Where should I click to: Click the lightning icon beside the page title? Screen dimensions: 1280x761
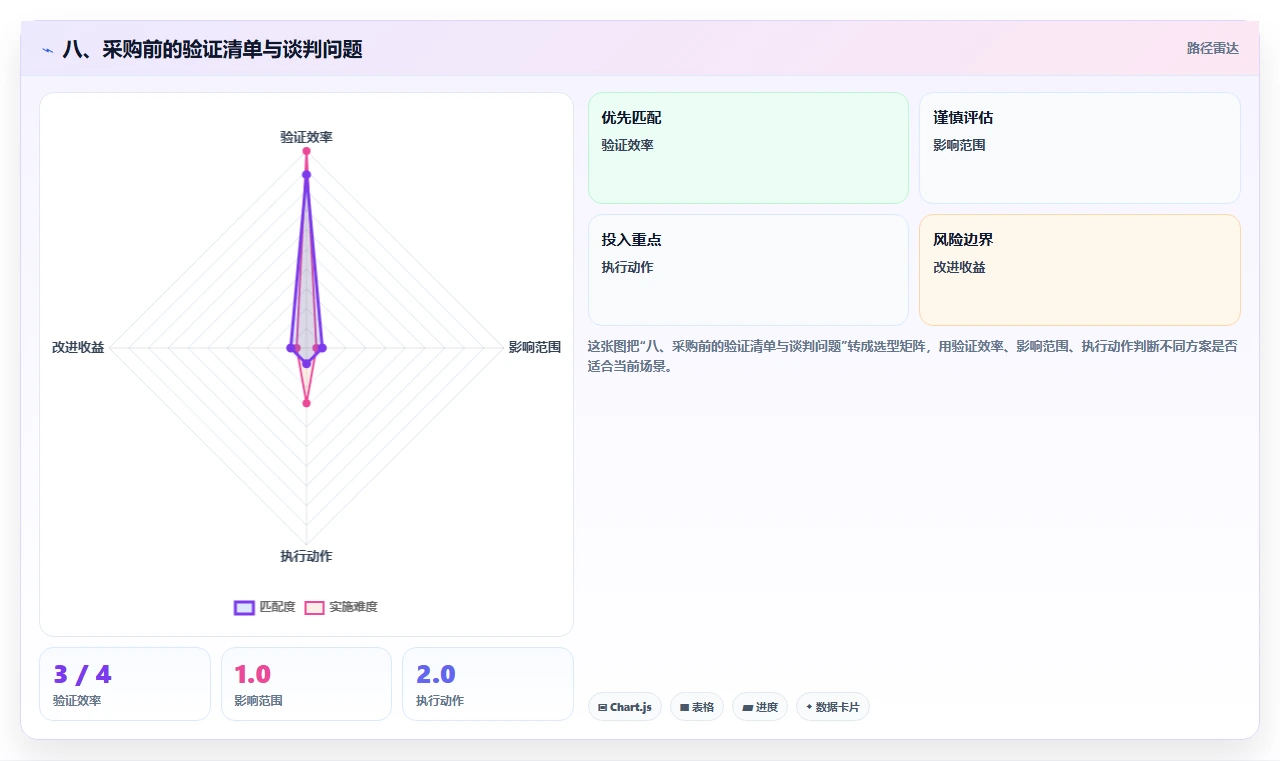[47, 49]
